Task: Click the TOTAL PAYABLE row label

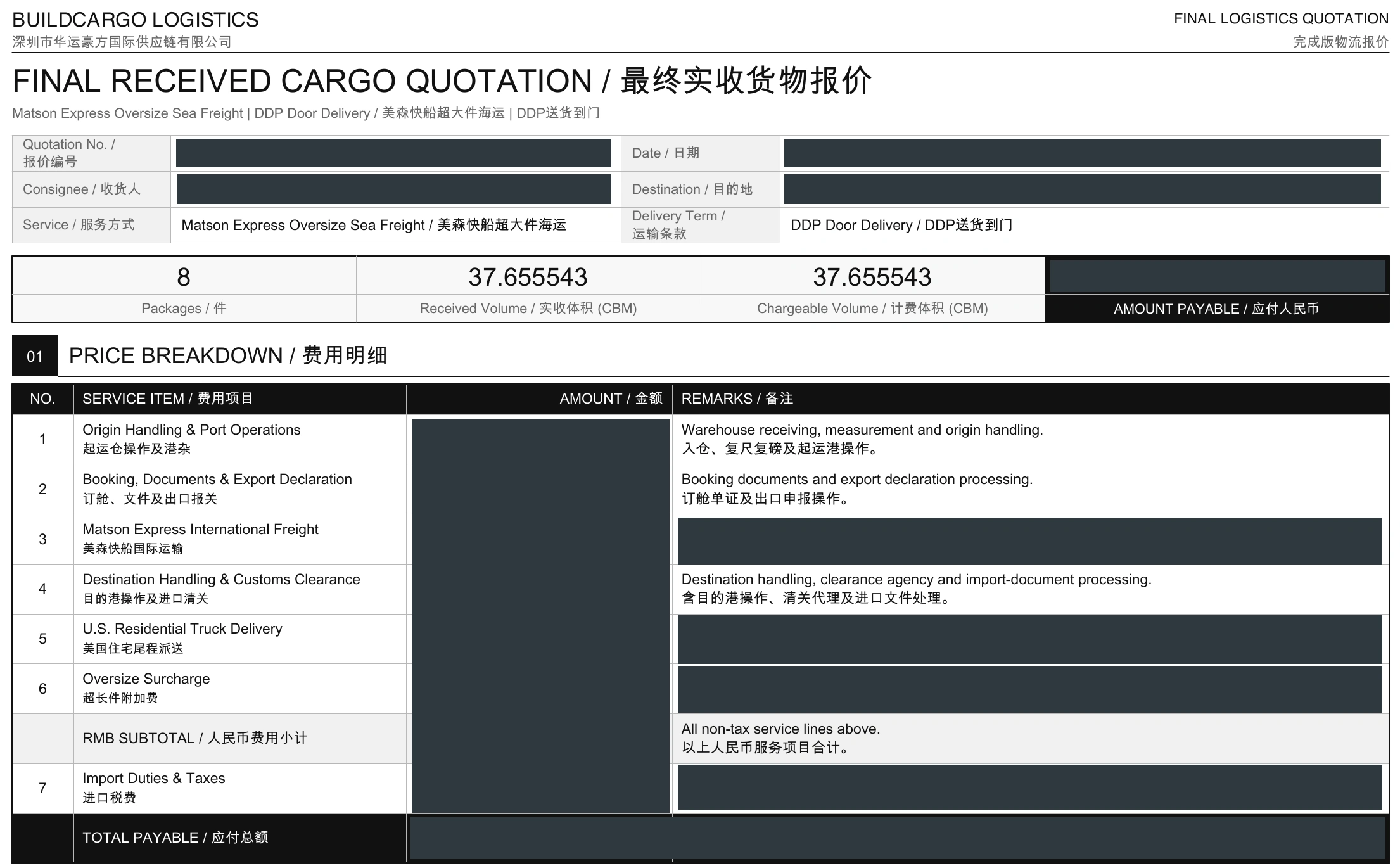Action: coord(175,838)
